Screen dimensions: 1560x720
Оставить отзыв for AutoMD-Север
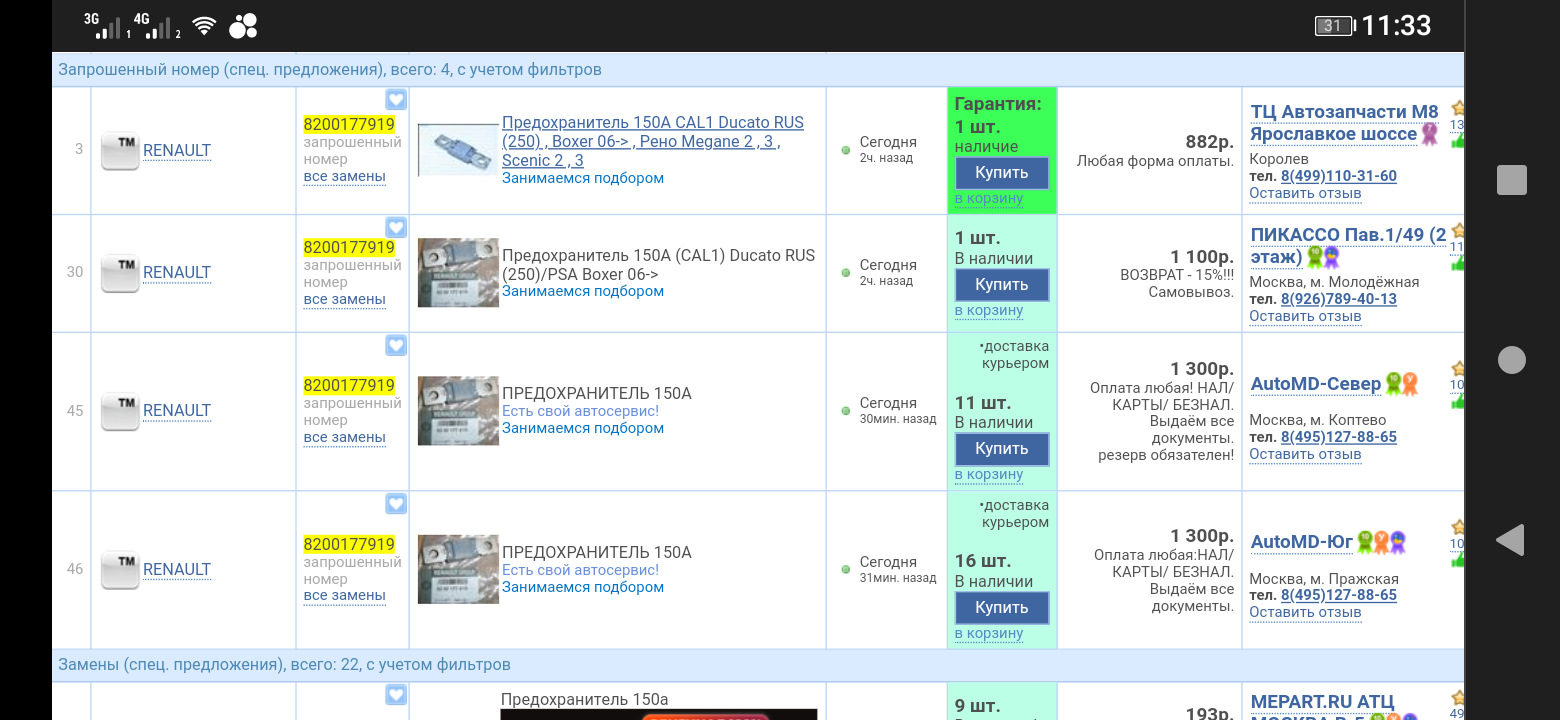[x=1305, y=455]
